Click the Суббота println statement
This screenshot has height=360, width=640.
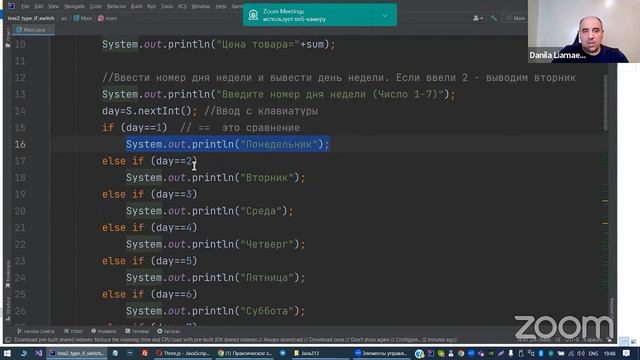pyautogui.click(x=216, y=311)
